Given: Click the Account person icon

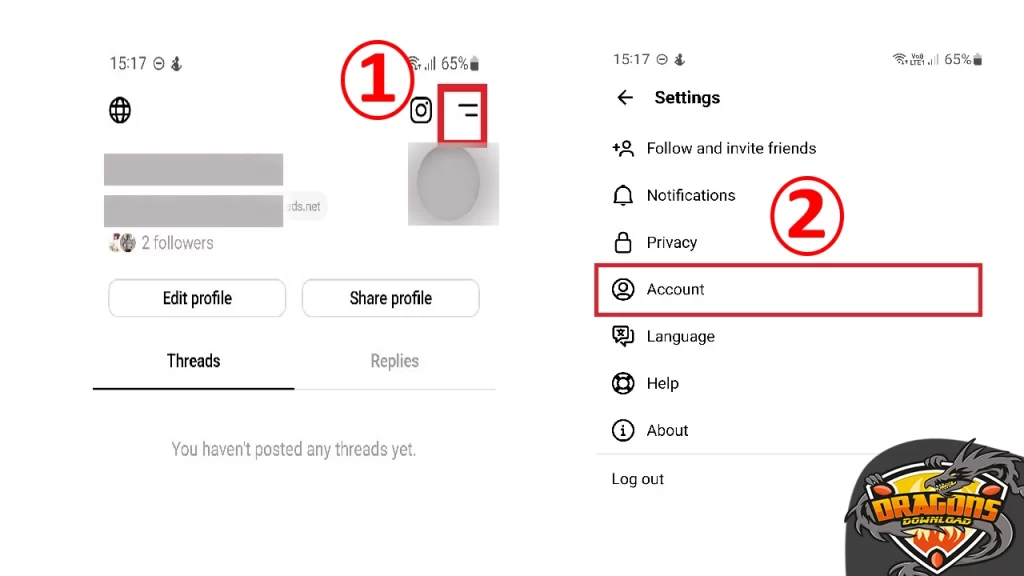Looking at the screenshot, I should click(x=623, y=289).
